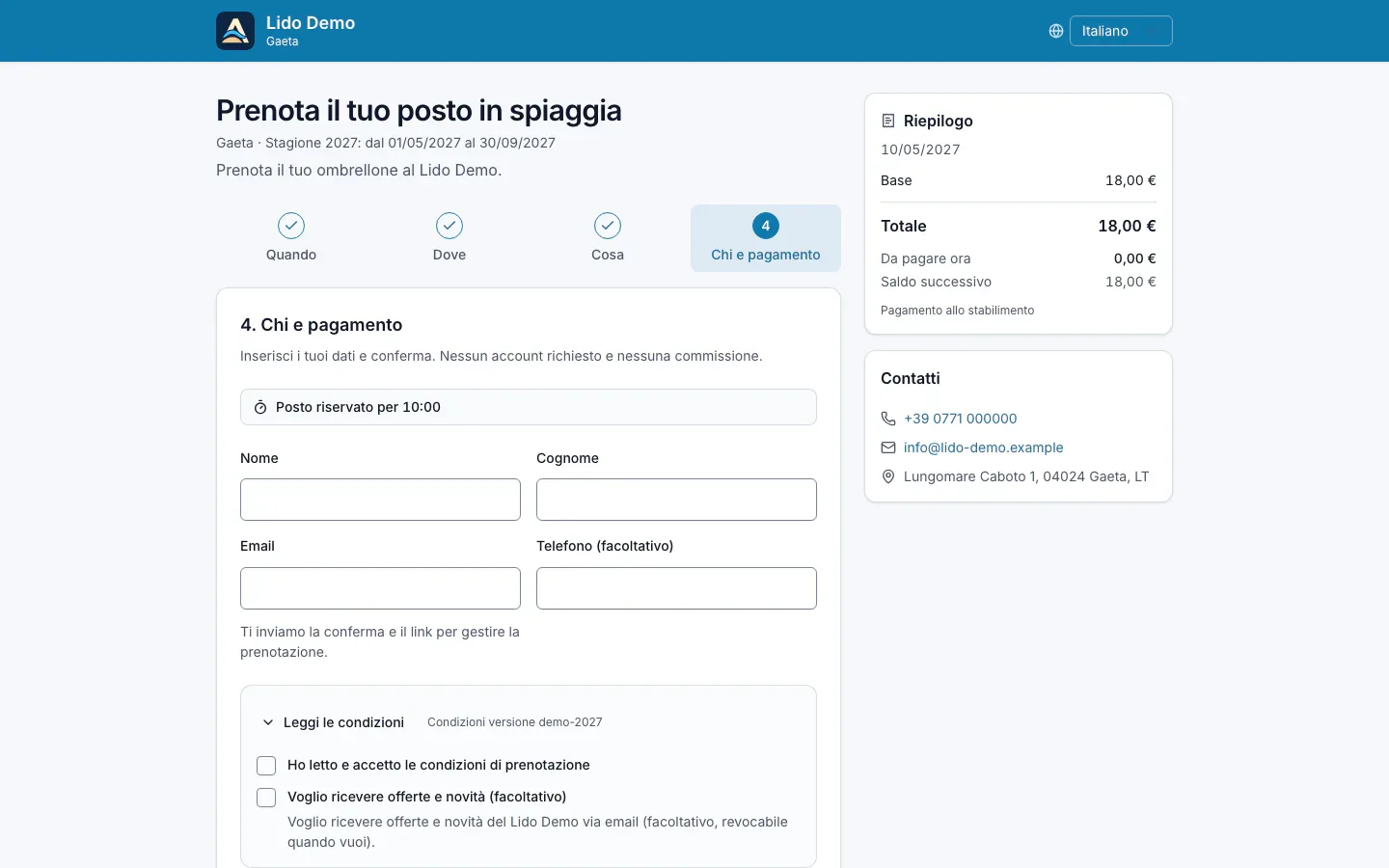The image size is (1389, 868).
Task: Click the Posto riservato per 10:00 notice
Action: pos(529,407)
